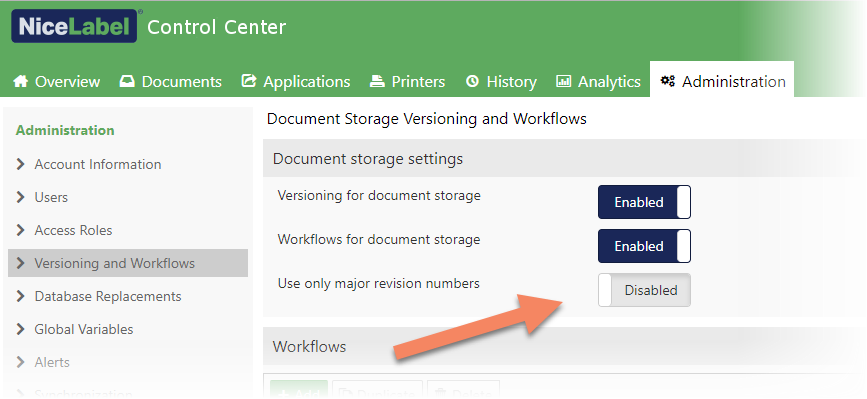Expand the Access Roles chevron

tap(21, 230)
